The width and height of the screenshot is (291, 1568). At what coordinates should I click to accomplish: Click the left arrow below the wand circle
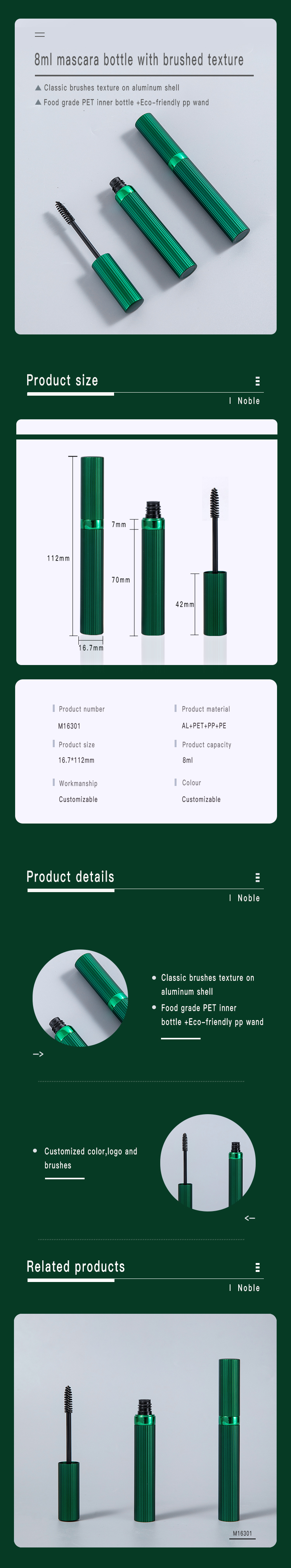(x=249, y=1217)
